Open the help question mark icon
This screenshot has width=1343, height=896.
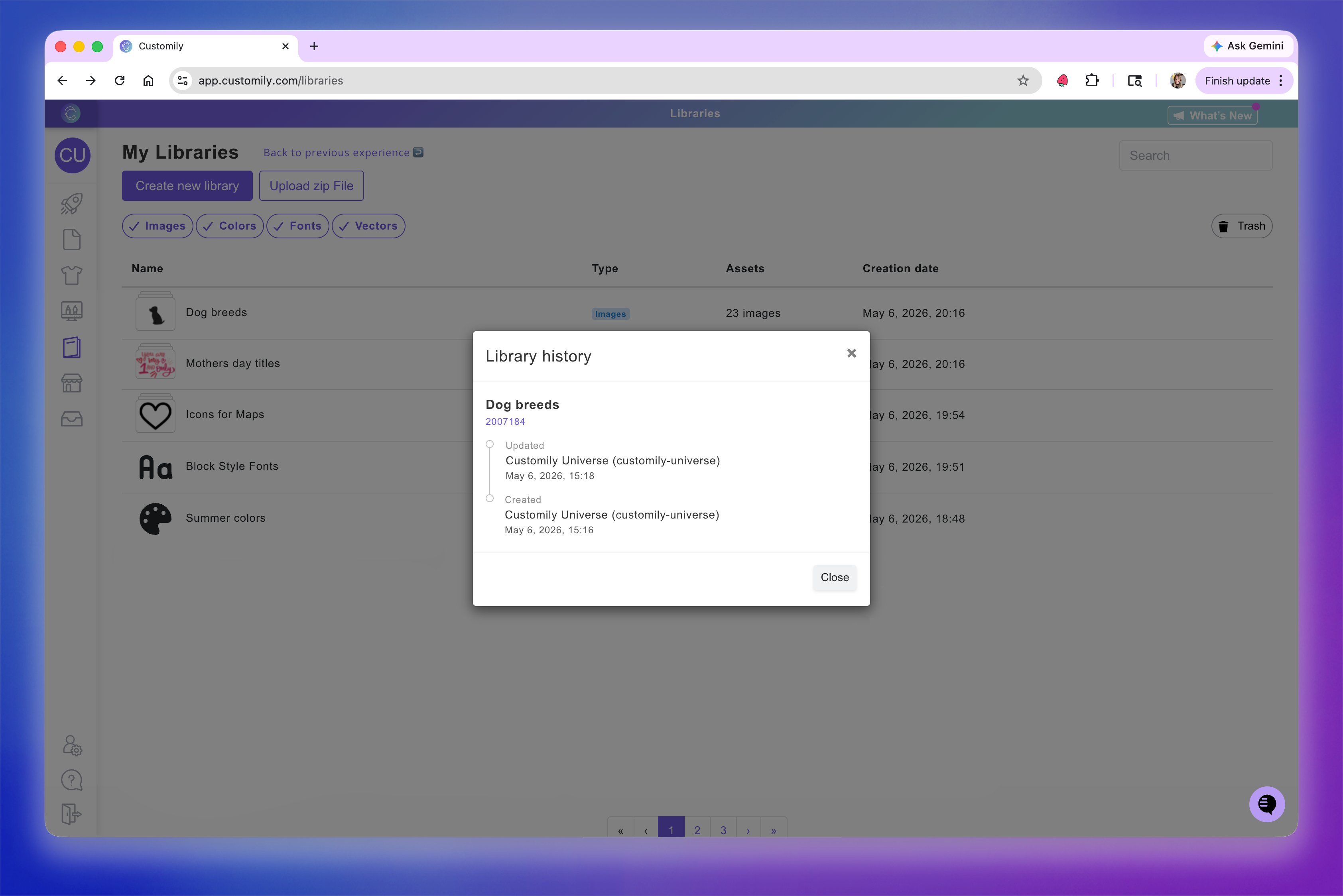click(71, 780)
